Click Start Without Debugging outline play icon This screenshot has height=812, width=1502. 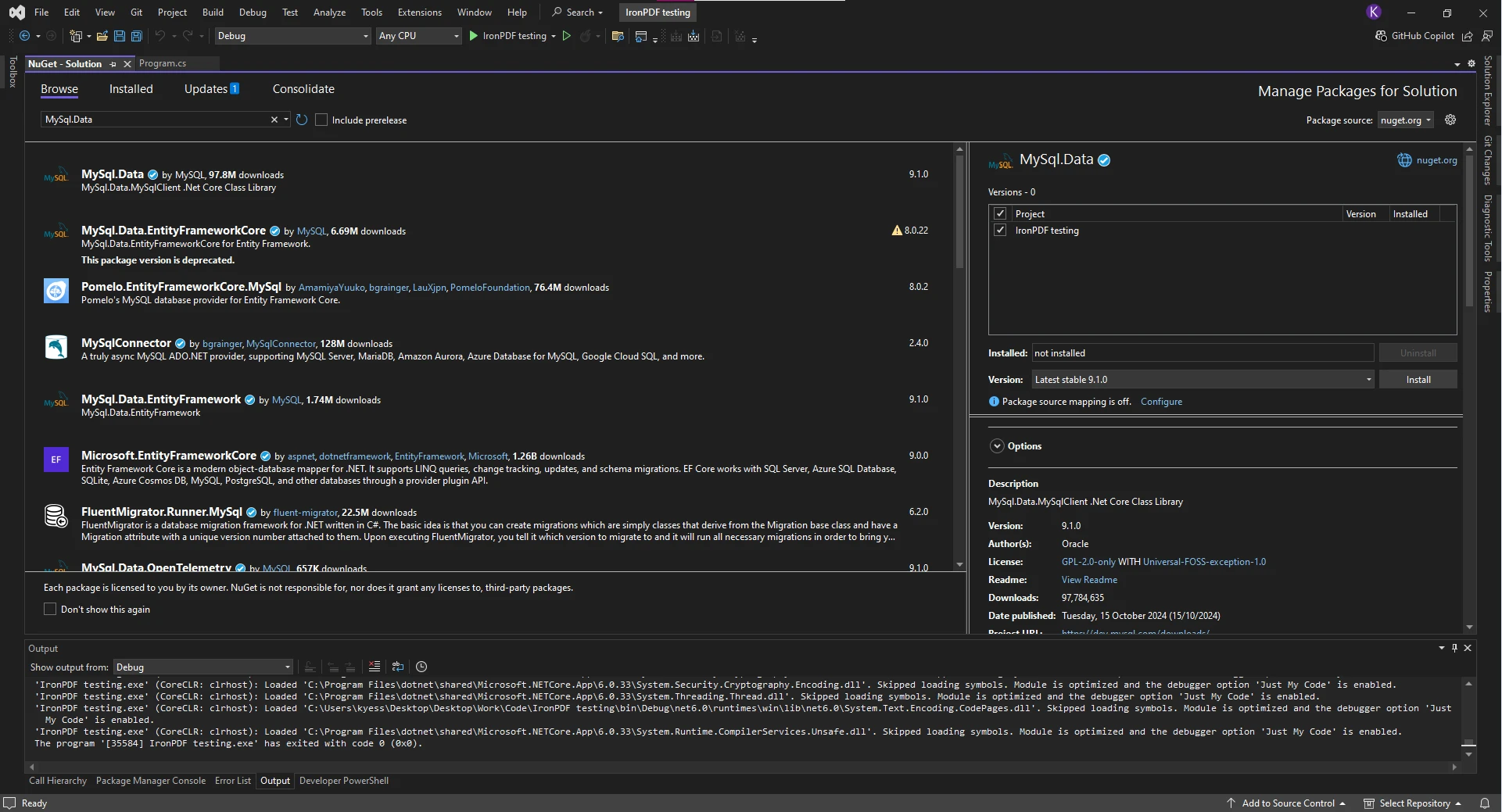(x=567, y=36)
